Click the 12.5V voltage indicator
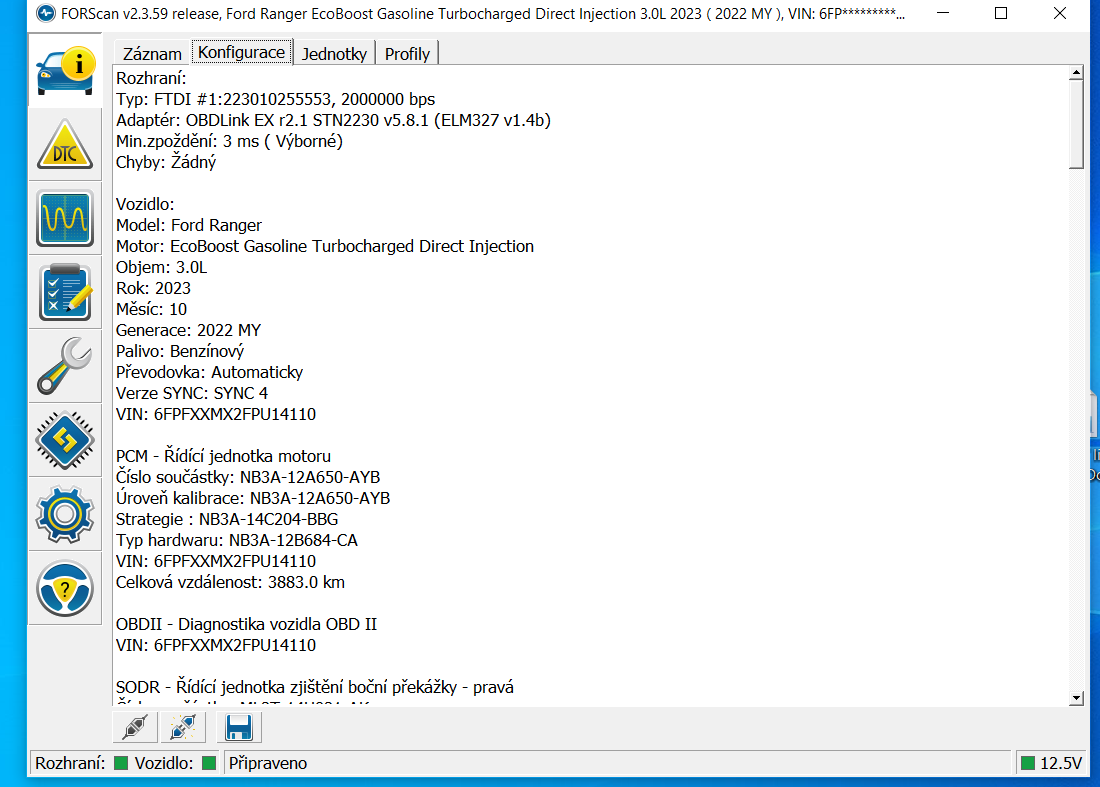 pyautogui.click(x=1051, y=763)
